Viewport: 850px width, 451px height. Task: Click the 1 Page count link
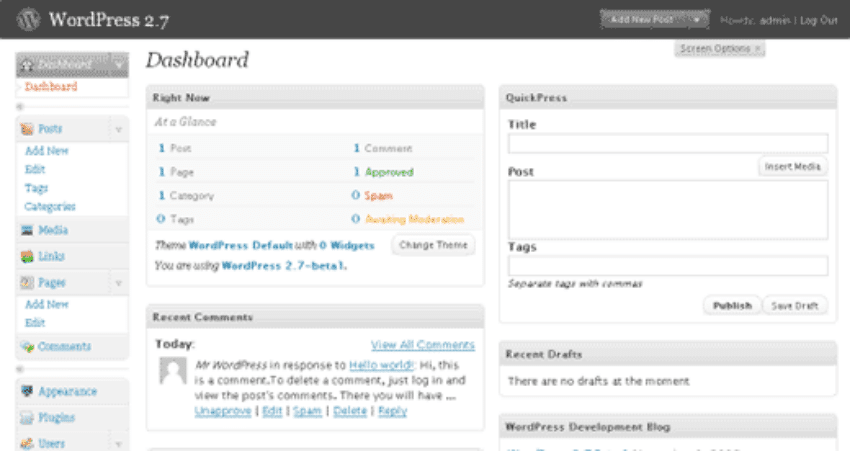[x=162, y=172]
